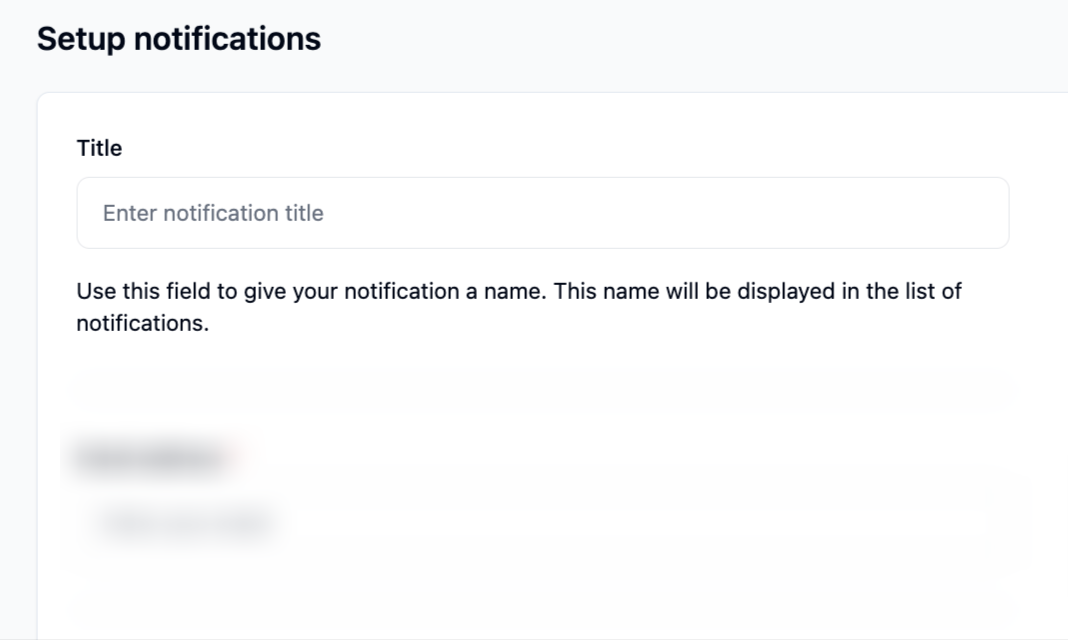This screenshot has height=640, width=1068.
Task: Click the 'Title' field label
Action: coord(98,147)
